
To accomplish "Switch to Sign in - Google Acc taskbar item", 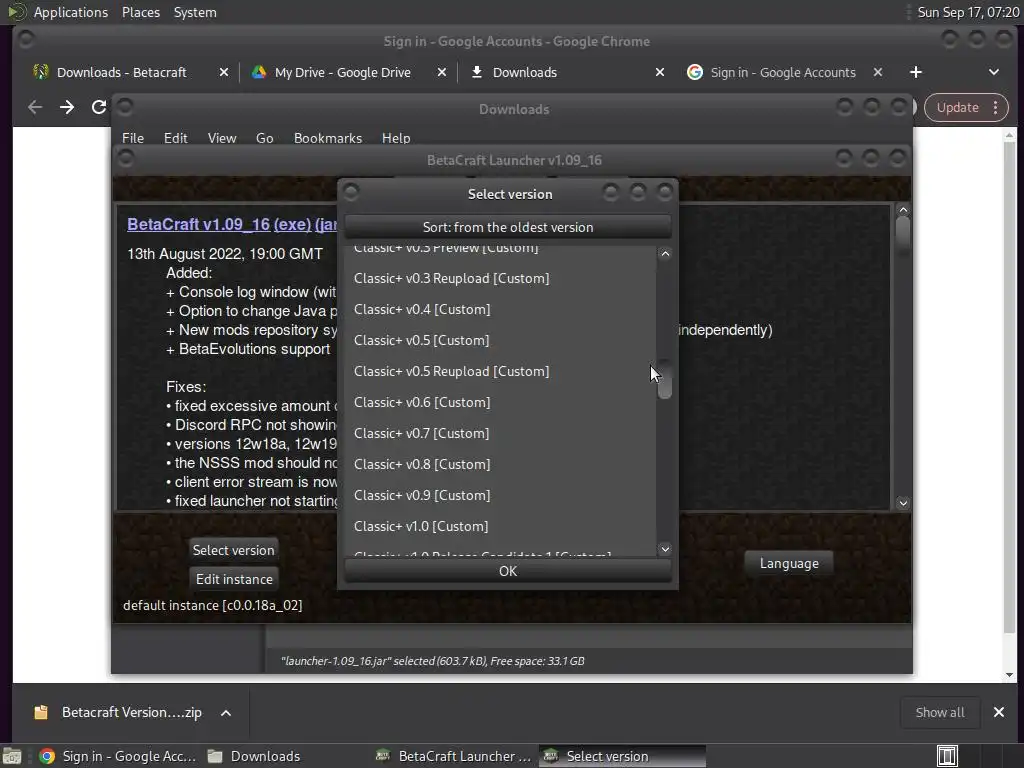I will pyautogui.click(x=118, y=756).
